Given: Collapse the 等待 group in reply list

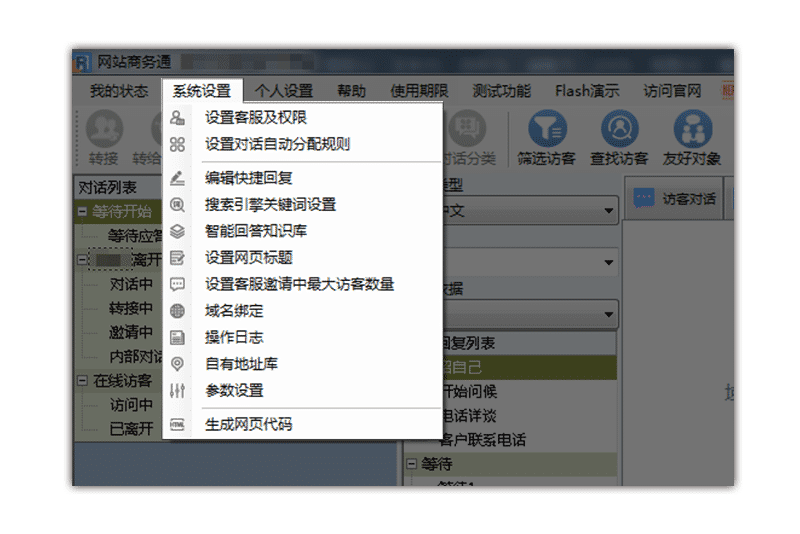Looking at the screenshot, I should click(411, 464).
